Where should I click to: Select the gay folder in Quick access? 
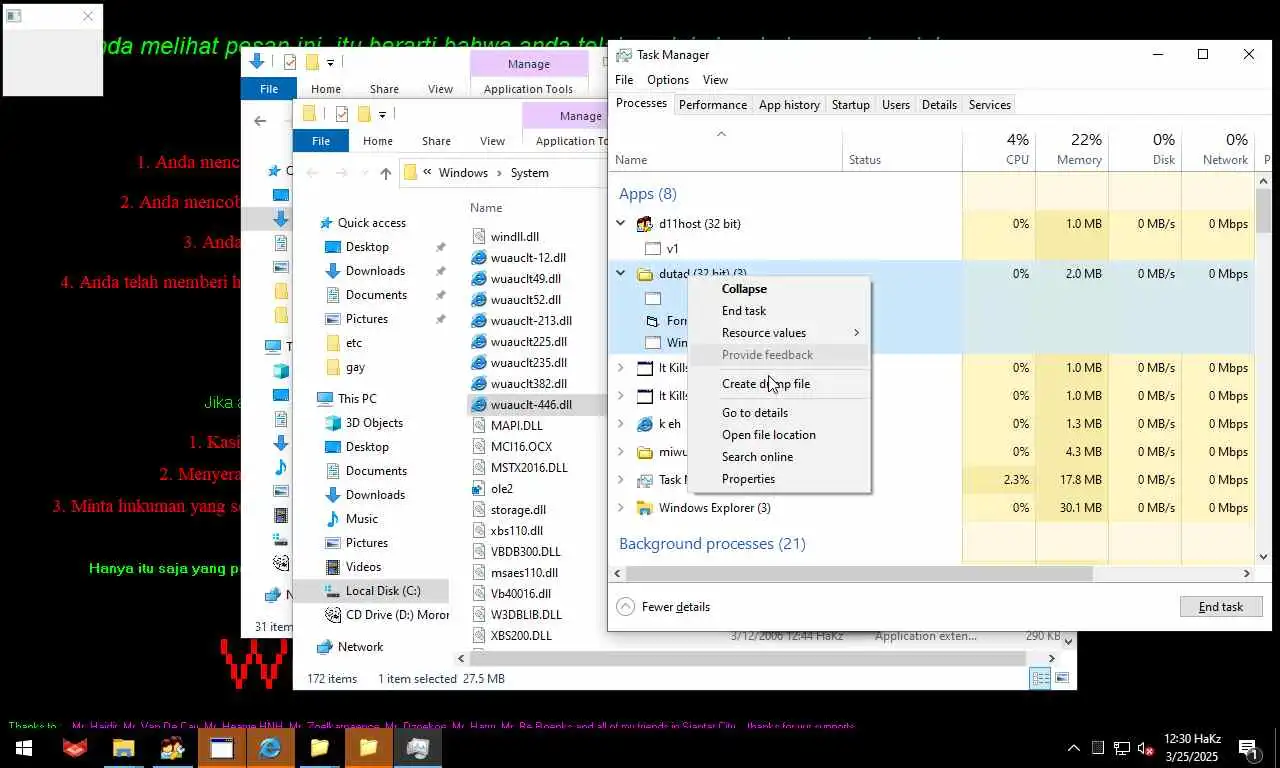(355, 367)
